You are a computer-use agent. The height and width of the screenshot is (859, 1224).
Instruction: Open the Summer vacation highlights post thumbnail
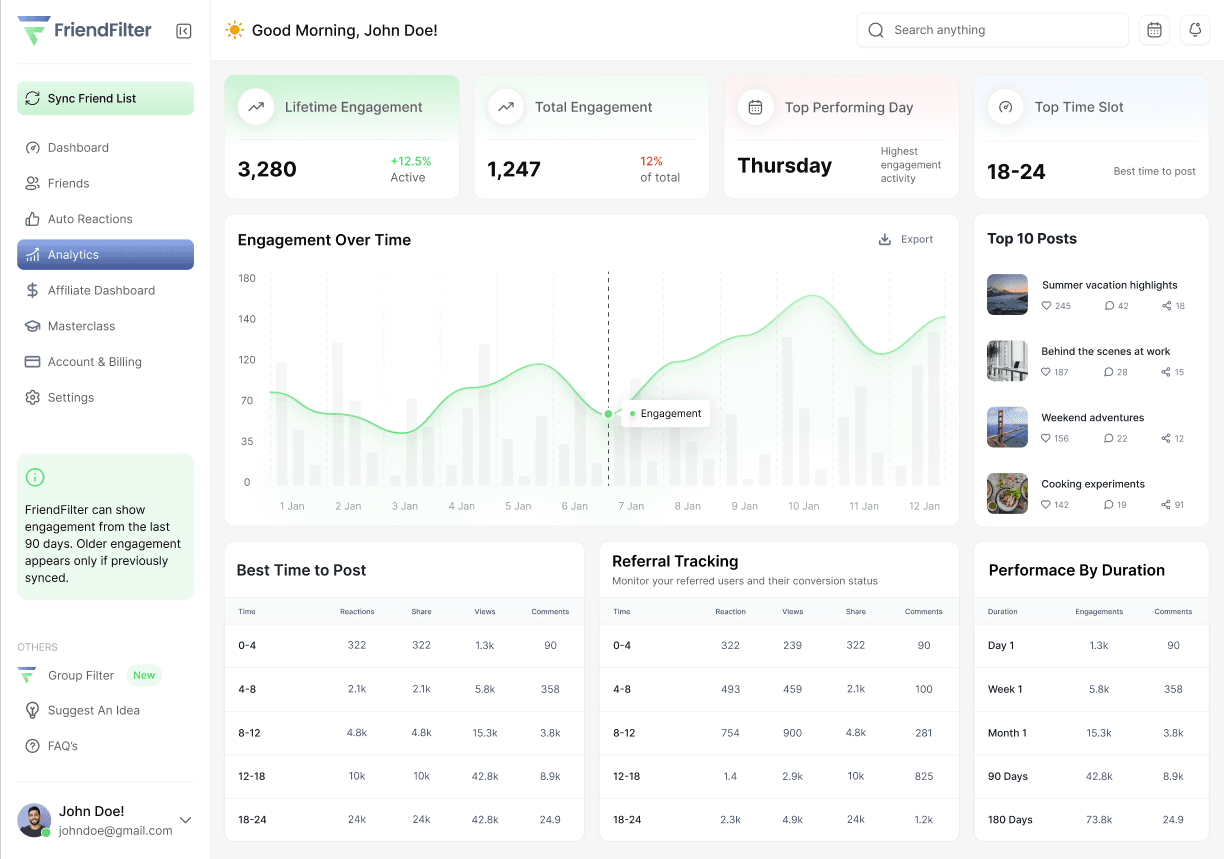(x=1007, y=294)
